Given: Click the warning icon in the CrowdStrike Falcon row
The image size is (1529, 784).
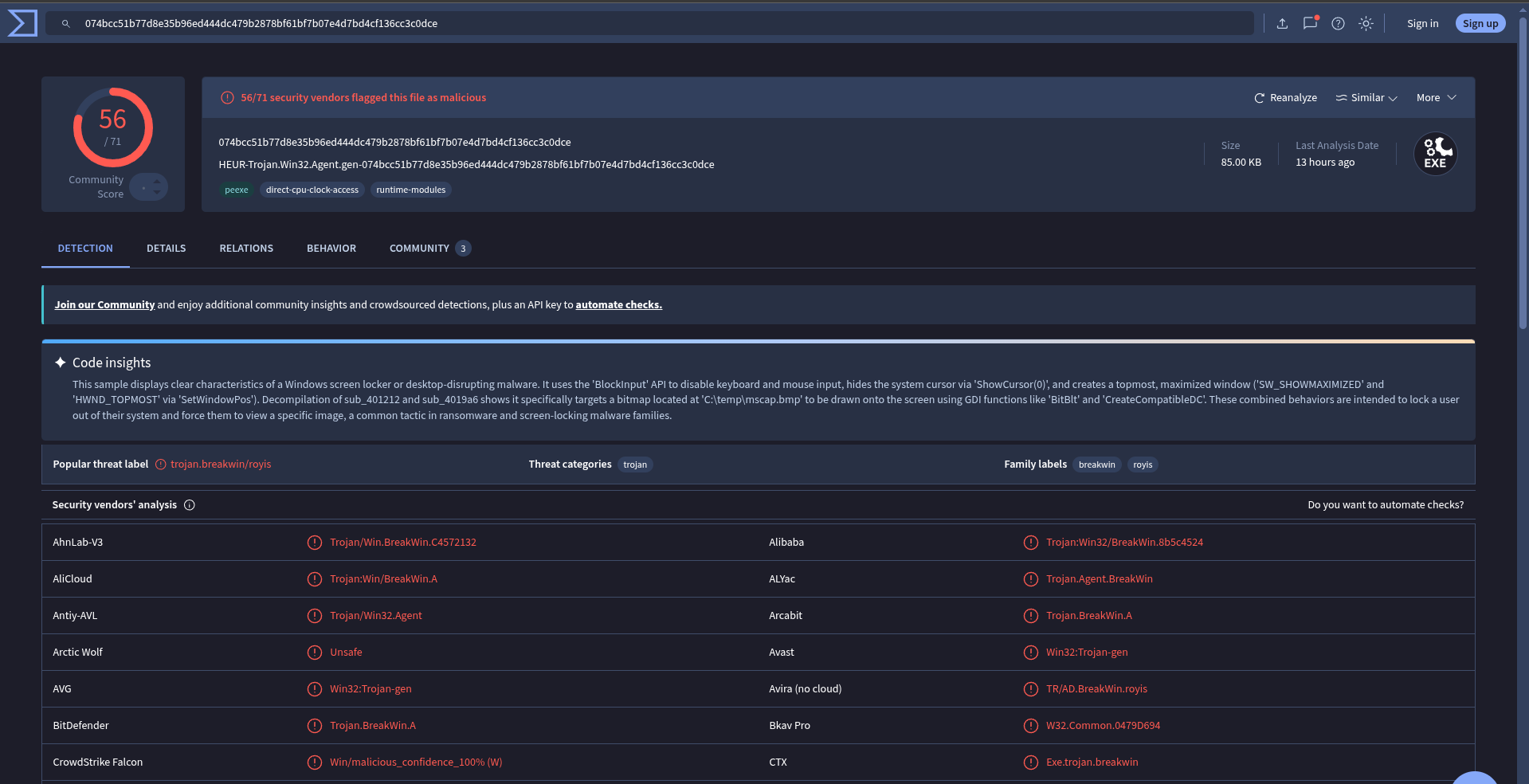Looking at the screenshot, I should [315, 762].
